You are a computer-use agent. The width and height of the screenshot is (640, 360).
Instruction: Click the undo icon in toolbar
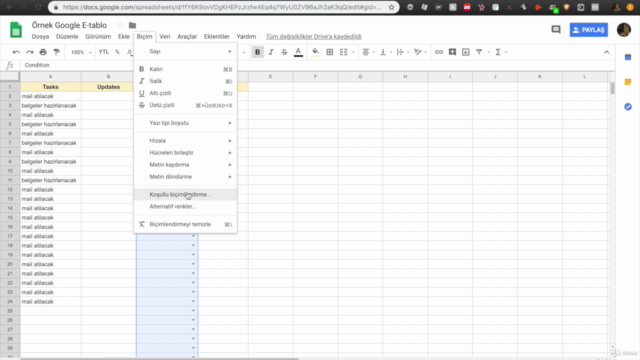[x=16, y=52]
